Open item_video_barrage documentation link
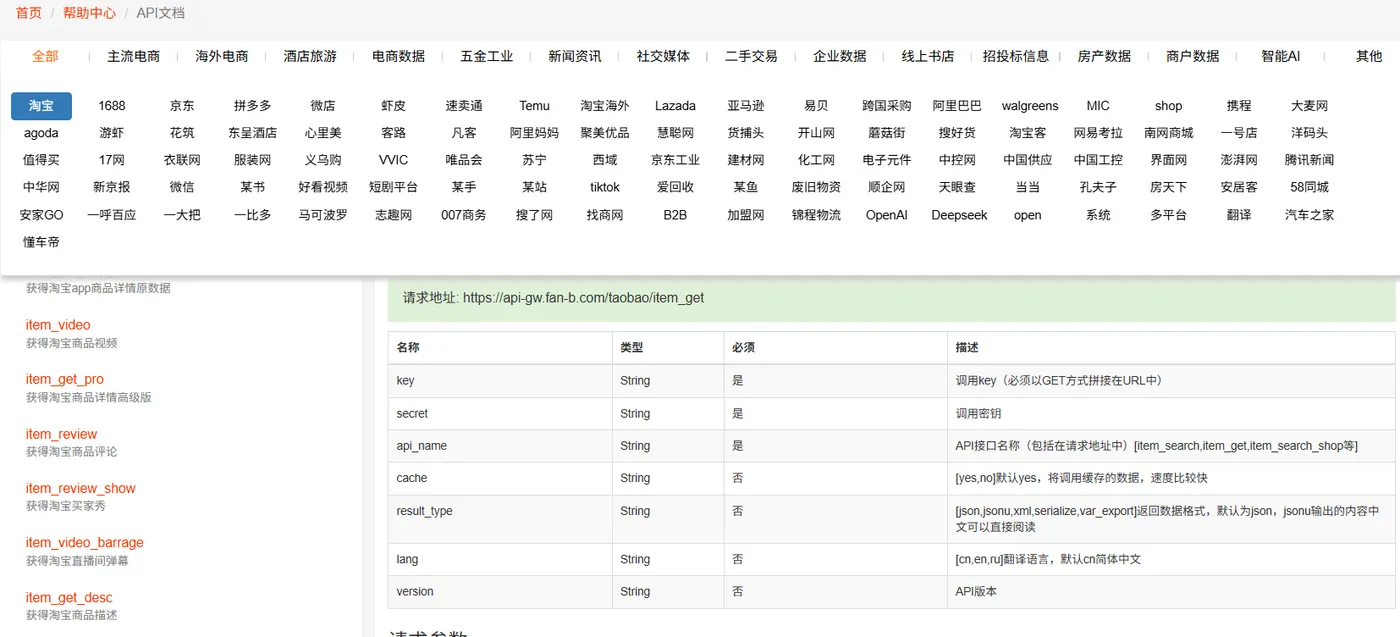 (84, 542)
